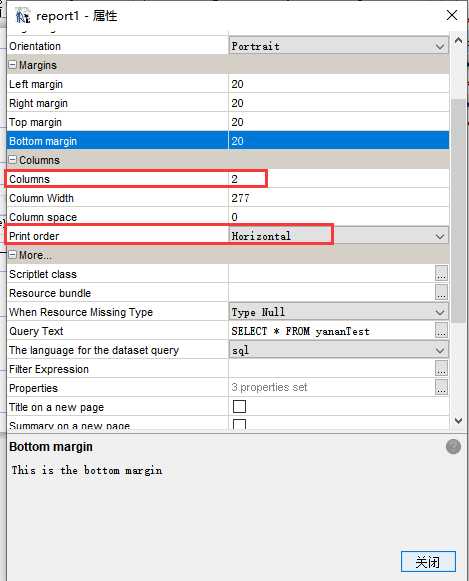
Task: Select the Top margin property label
Action: pyautogui.click(x=35, y=122)
